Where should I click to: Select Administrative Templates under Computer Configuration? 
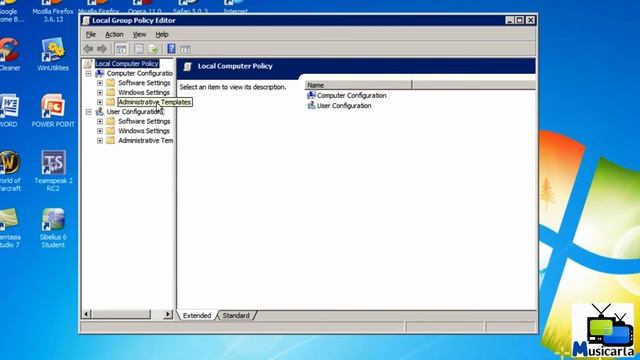coord(154,102)
